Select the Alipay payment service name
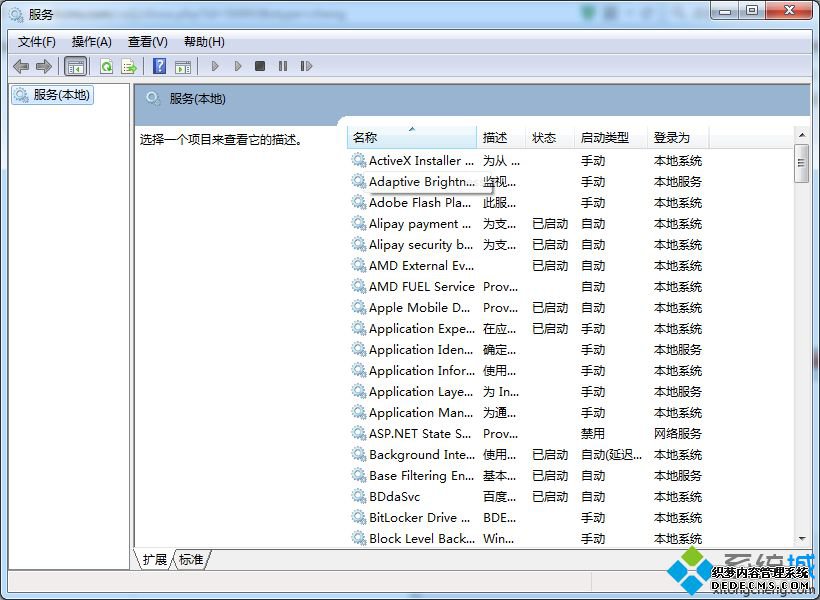The image size is (820, 600). [420, 224]
